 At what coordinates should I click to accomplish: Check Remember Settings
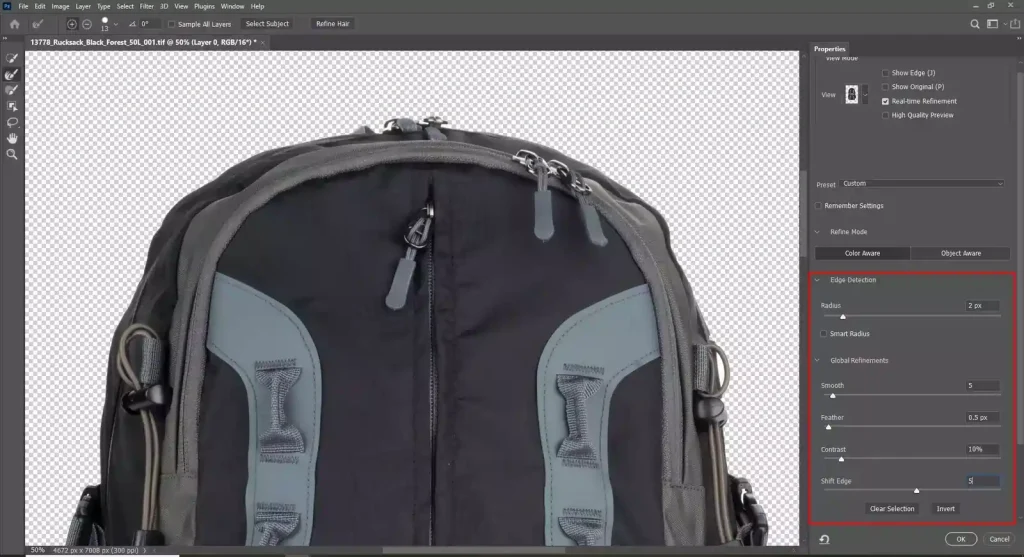pyautogui.click(x=818, y=206)
